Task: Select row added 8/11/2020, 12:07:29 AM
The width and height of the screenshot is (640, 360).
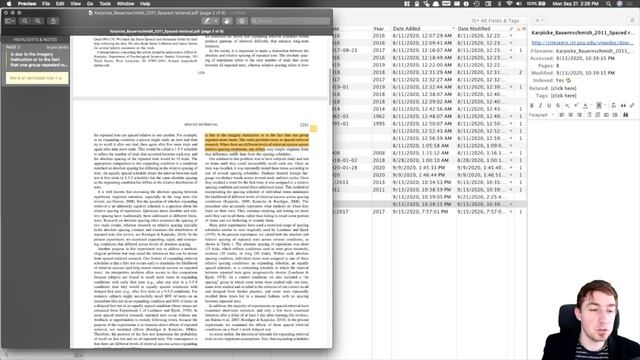Action: 429,36
